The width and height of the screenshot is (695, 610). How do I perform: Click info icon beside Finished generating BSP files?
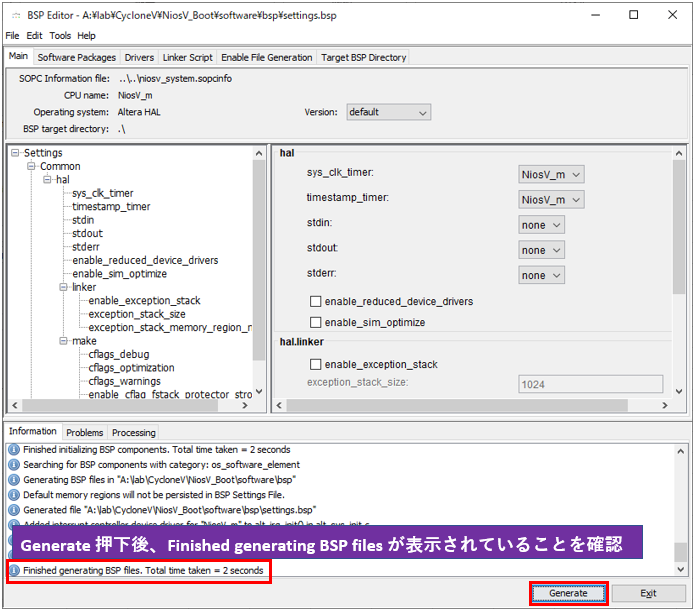[14, 571]
